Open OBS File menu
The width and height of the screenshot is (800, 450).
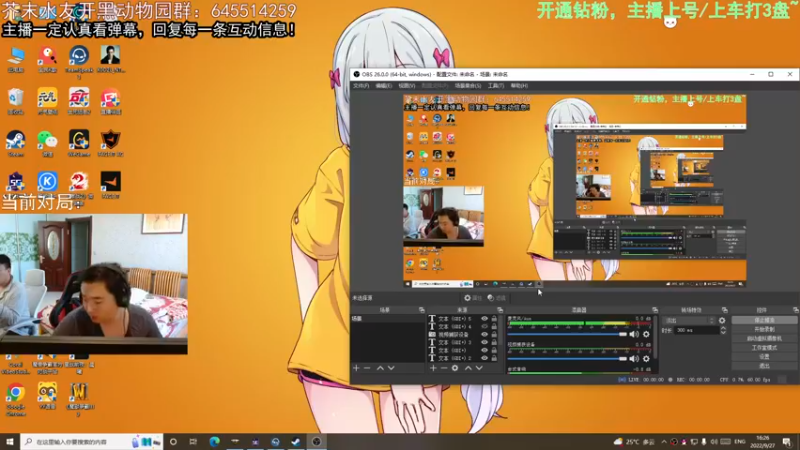tap(361, 86)
